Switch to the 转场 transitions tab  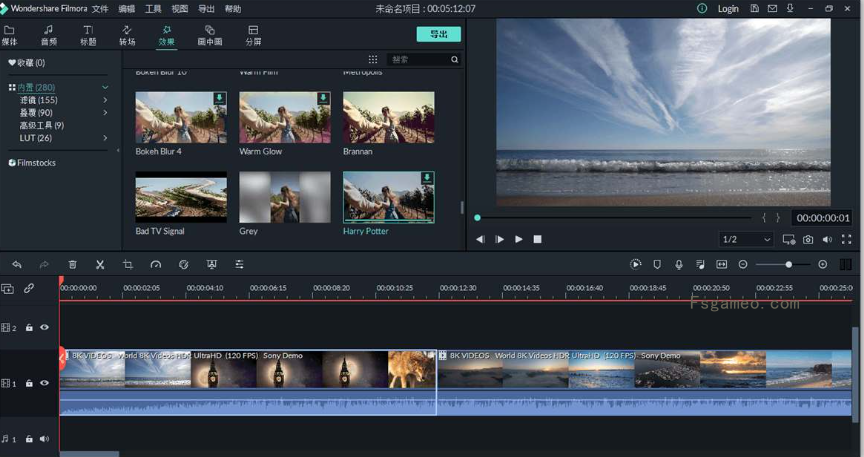(x=127, y=35)
